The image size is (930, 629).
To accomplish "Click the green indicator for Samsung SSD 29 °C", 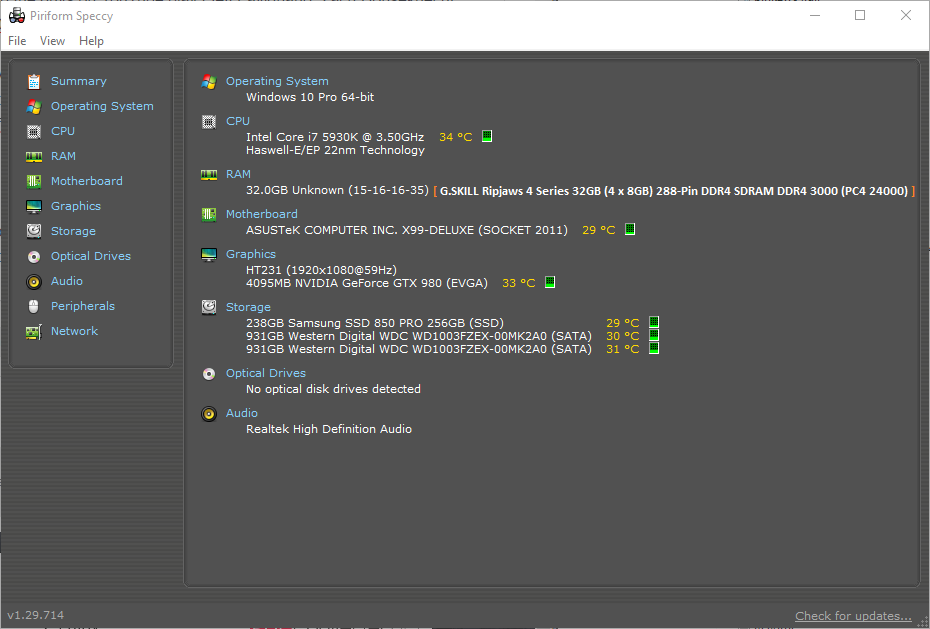I will click(x=654, y=322).
